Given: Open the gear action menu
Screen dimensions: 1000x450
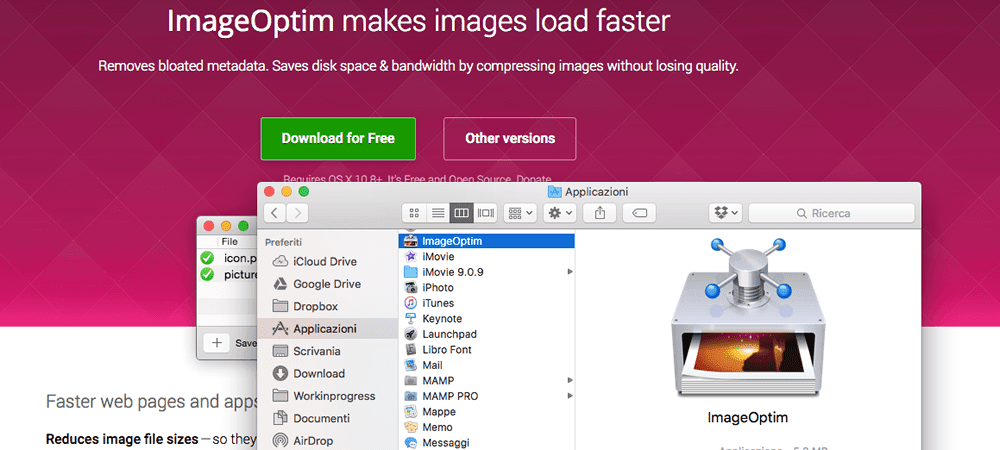Looking at the screenshot, I should (560, 213).
